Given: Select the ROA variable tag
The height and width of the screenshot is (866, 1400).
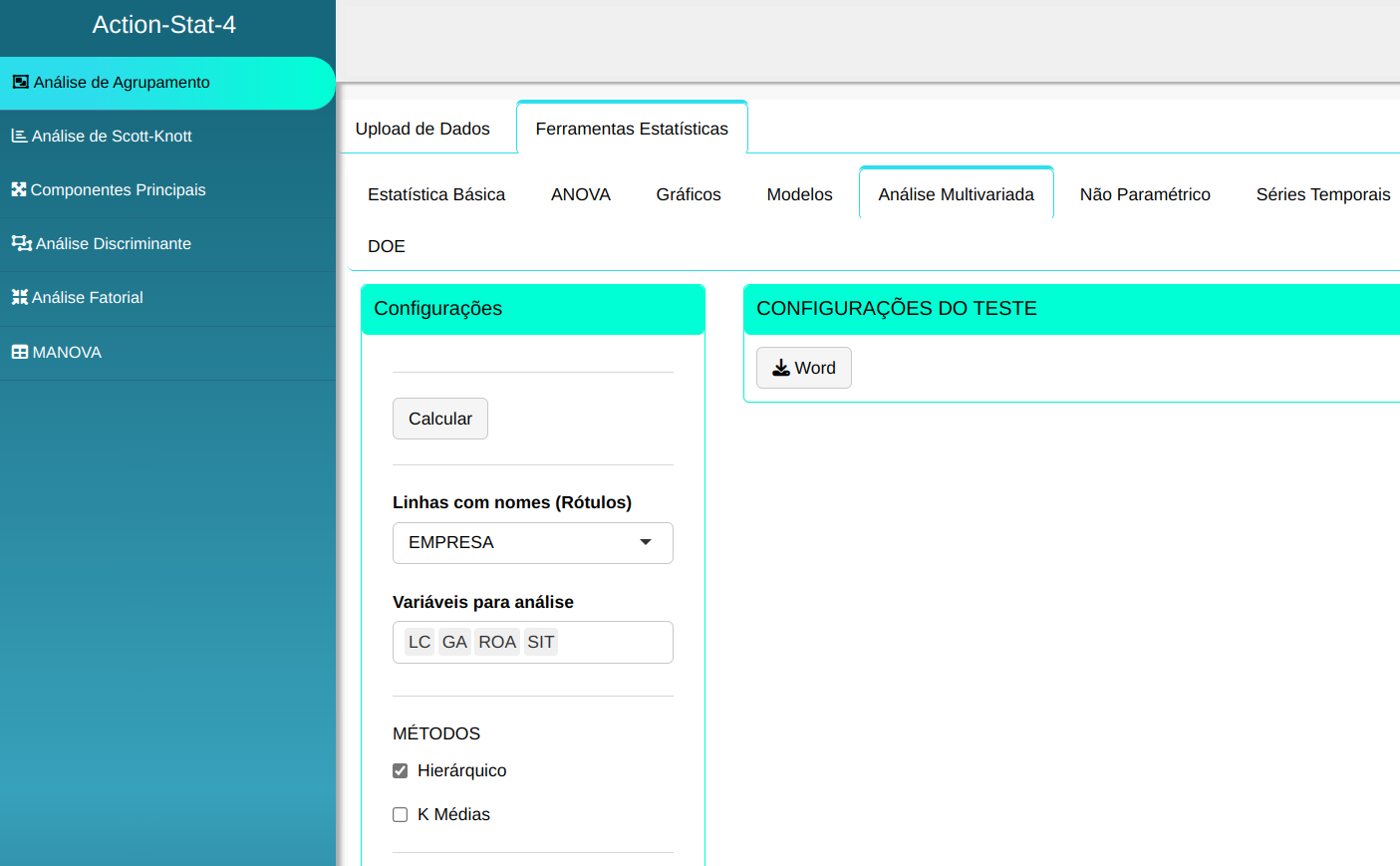Looking at the screenshot, I should (x=496, y=643).
